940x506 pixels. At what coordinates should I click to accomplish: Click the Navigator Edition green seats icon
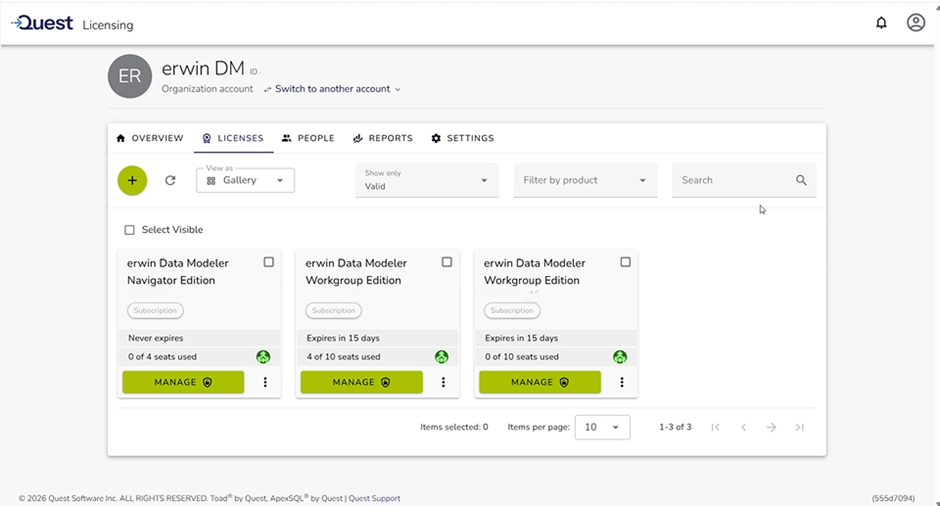(263, 357)
